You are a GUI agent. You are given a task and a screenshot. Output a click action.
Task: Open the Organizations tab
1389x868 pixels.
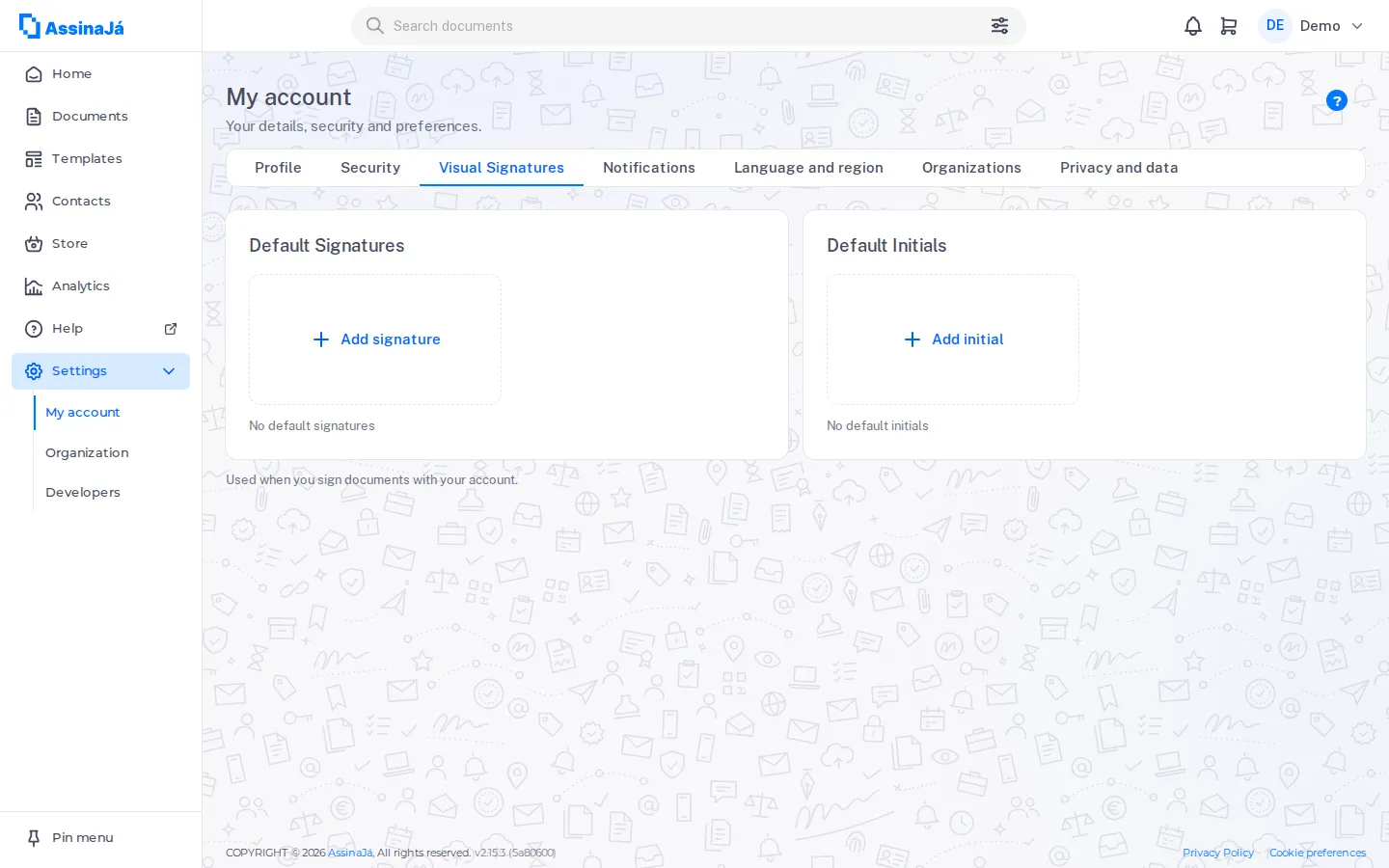[971, 168]
